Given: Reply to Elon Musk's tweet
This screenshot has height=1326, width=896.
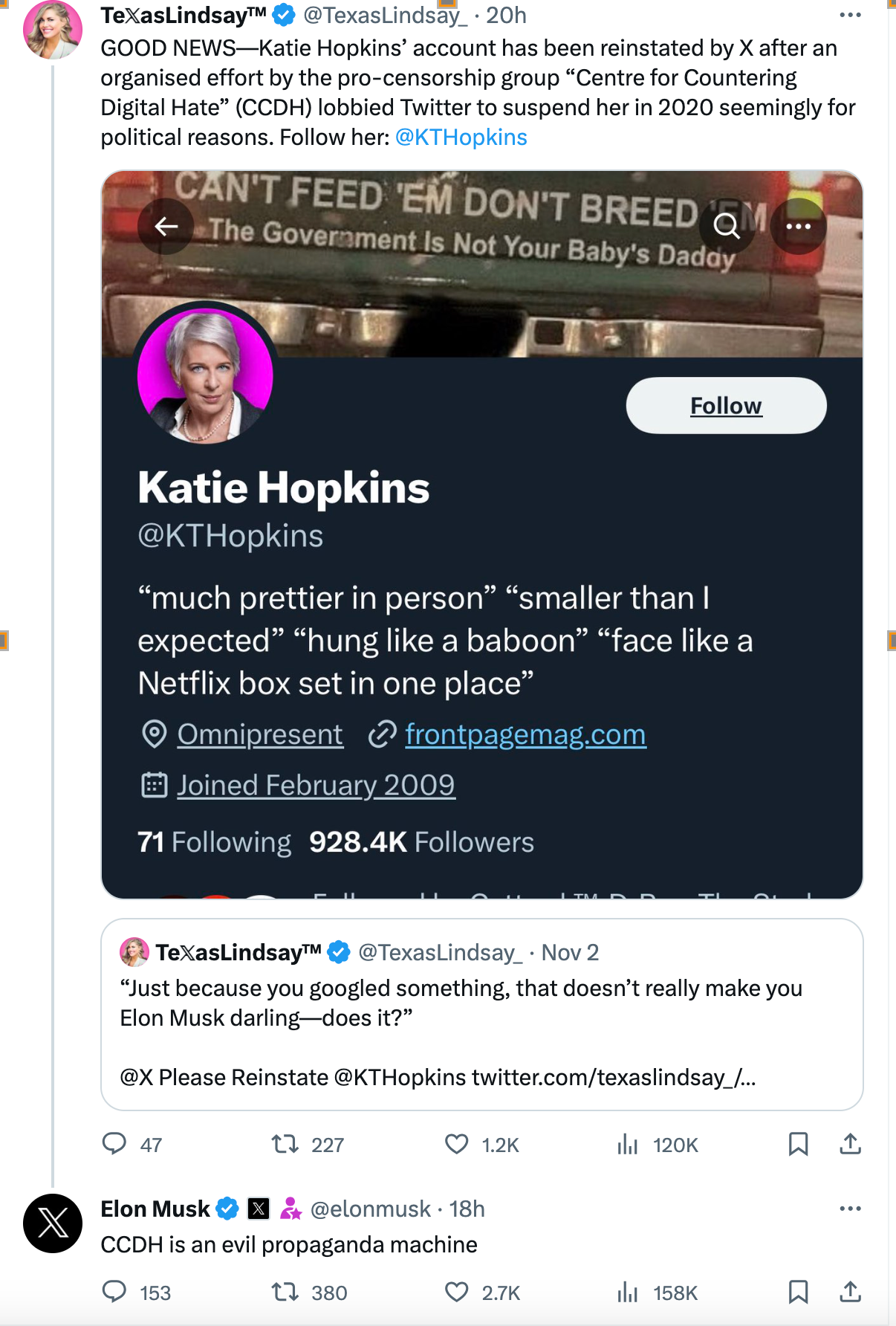Looking at the screenshot, I should pos(114,1293).
